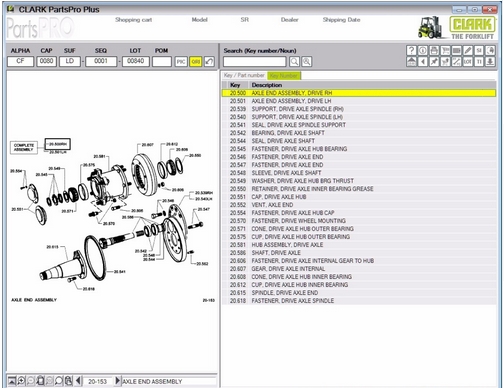
Task: Click the top-right toolbar icon after SI
Action: coord(490,51)
